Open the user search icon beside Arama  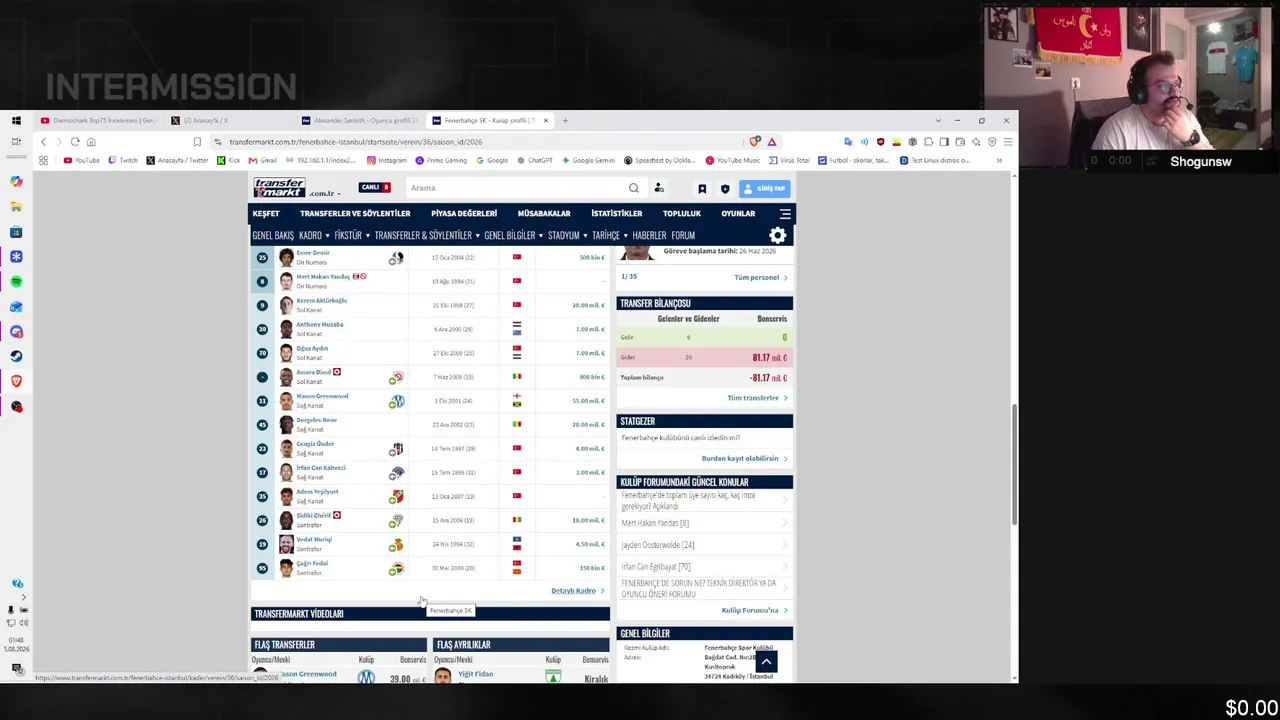point(659,188)
